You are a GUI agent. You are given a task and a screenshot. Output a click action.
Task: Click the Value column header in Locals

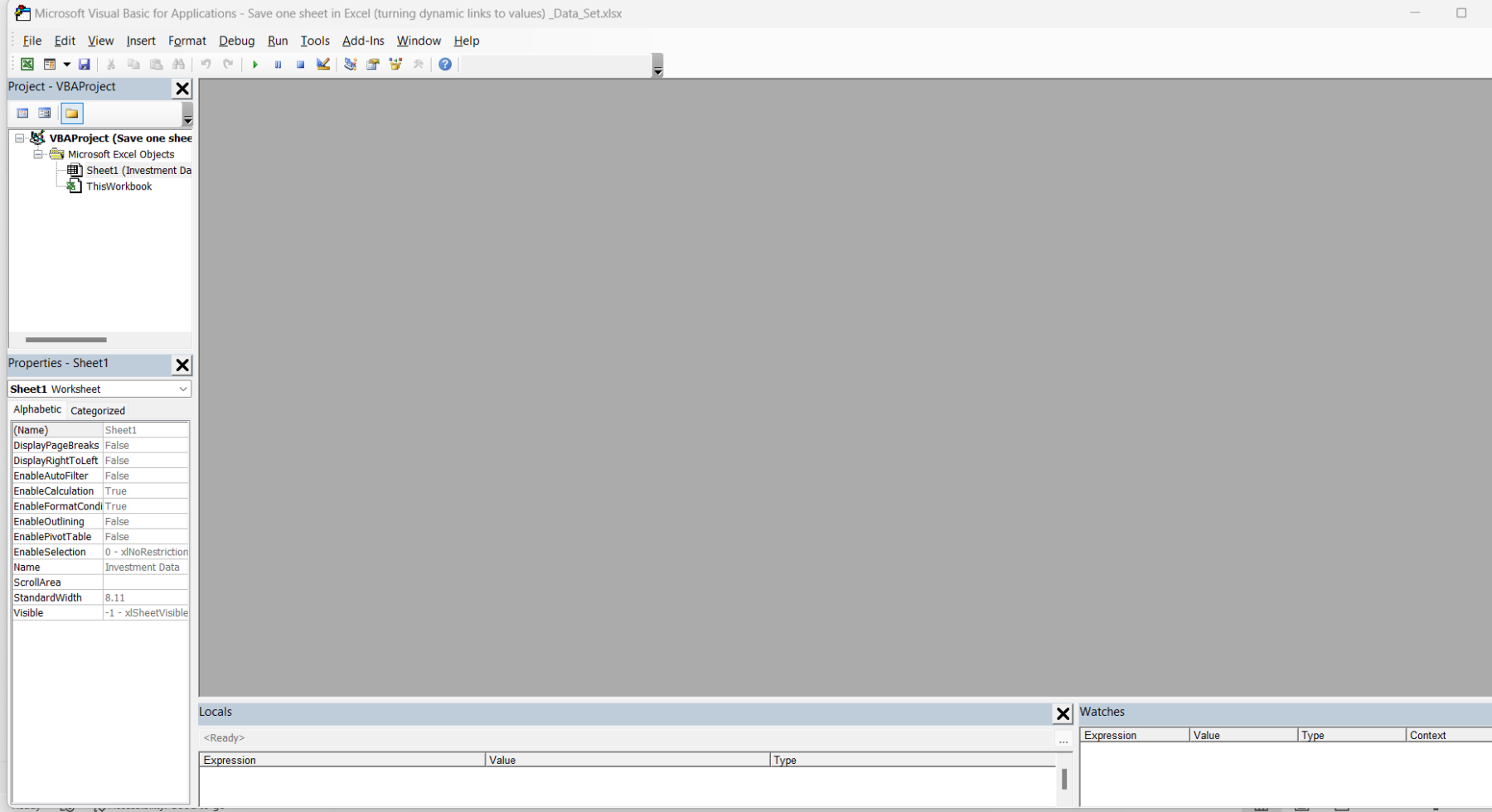pyautogui.click(x=627, y=760)
